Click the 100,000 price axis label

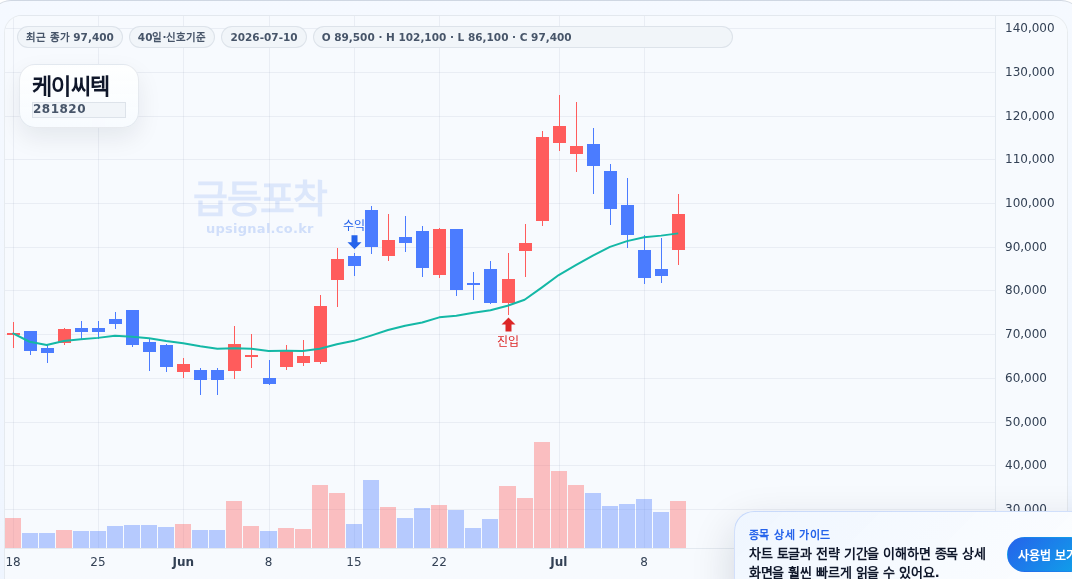pyautogui.click(x=1030, y=202)
